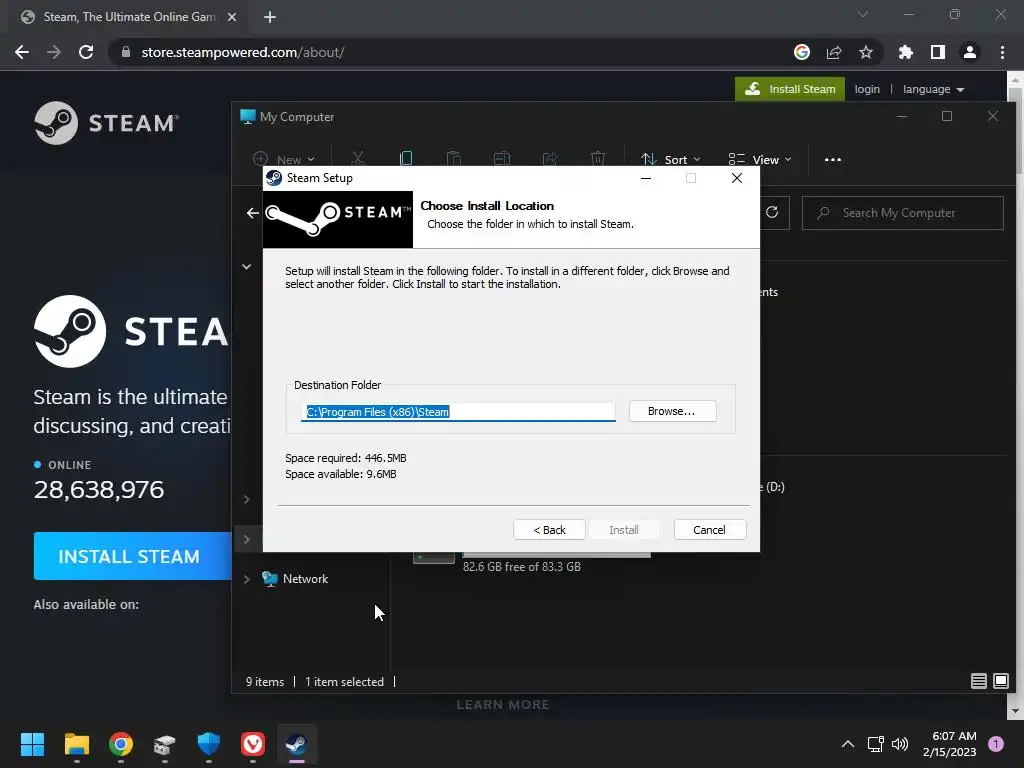Show hidden system tray icons
Viewport: 1024px width, 768px height.
point(847,744)
